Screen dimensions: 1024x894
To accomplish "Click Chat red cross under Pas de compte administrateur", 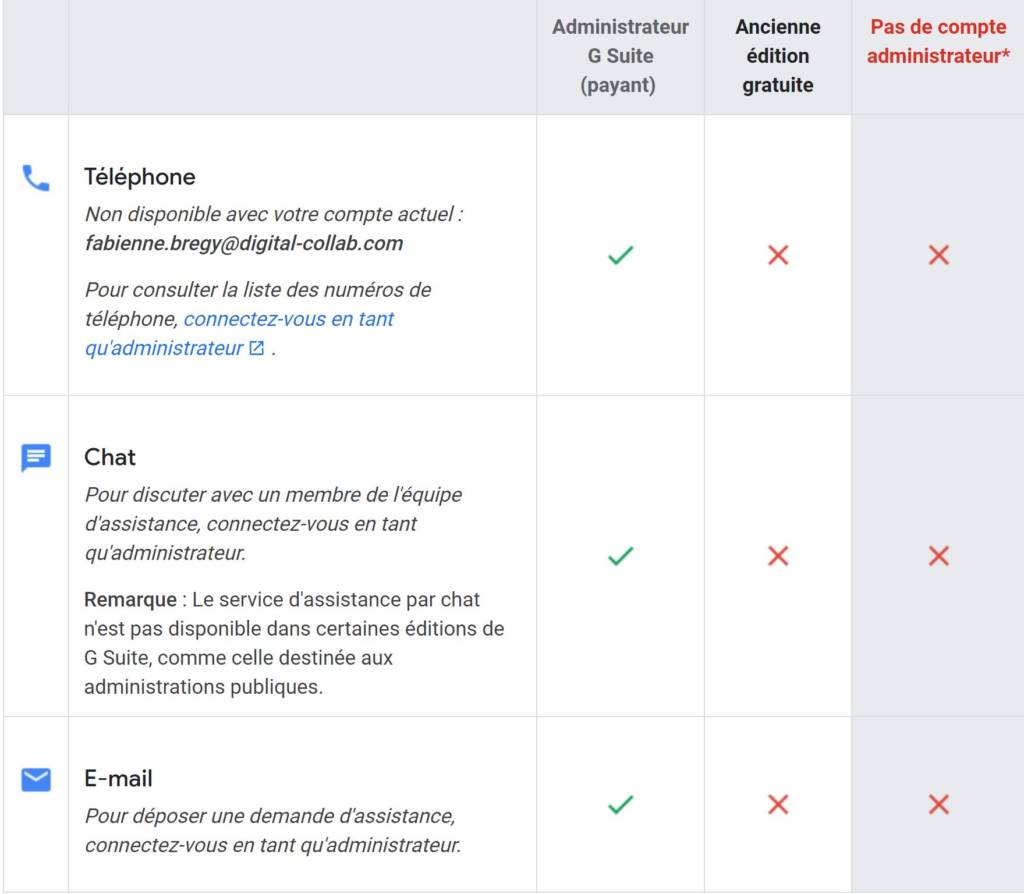I will click(x=938, y=556).
